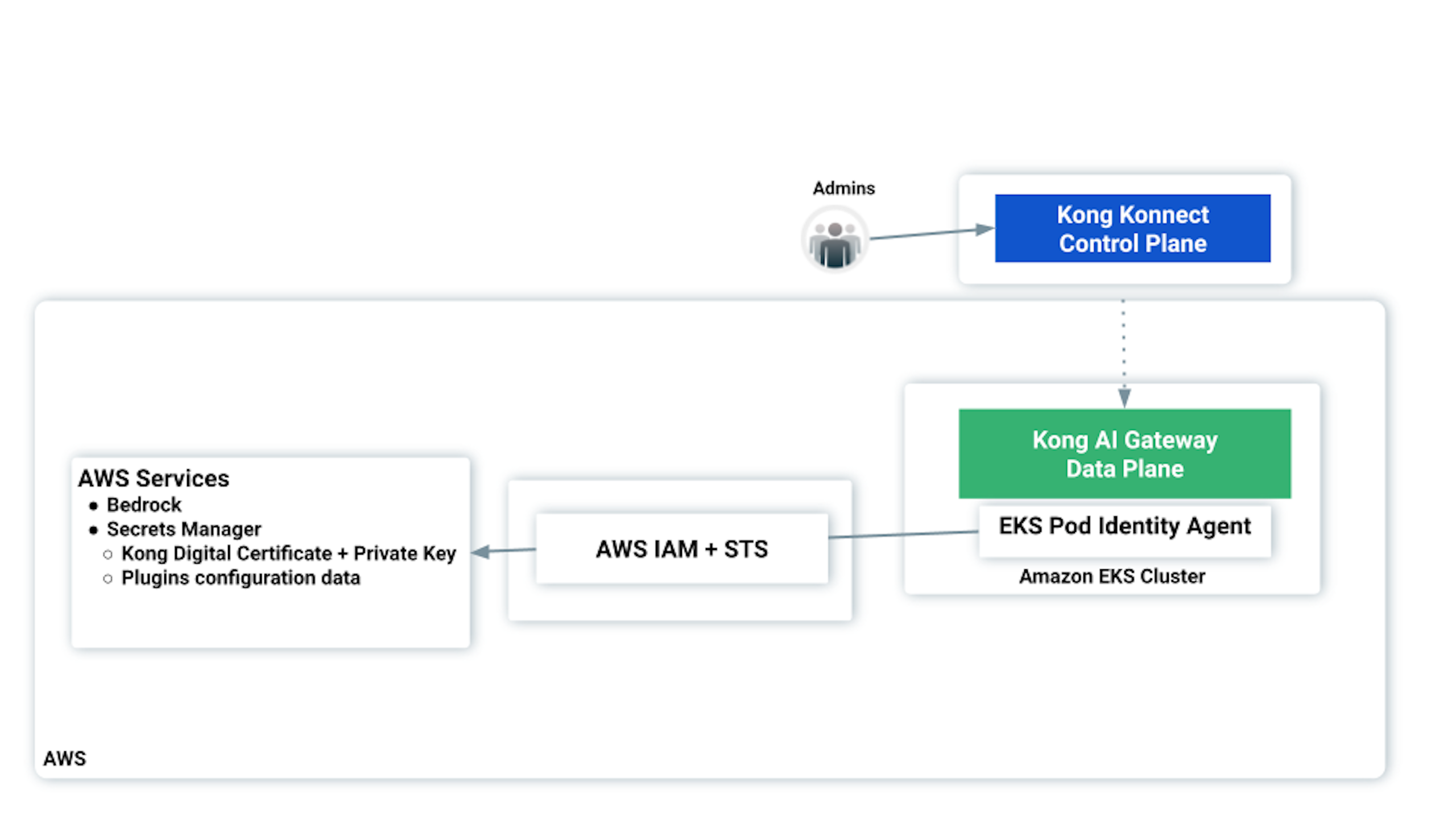Image resolution: width=1456 pixels, height=819 pixels.
Task: Click the Amazon EKS Cluster label
Action: point(1112,576)
